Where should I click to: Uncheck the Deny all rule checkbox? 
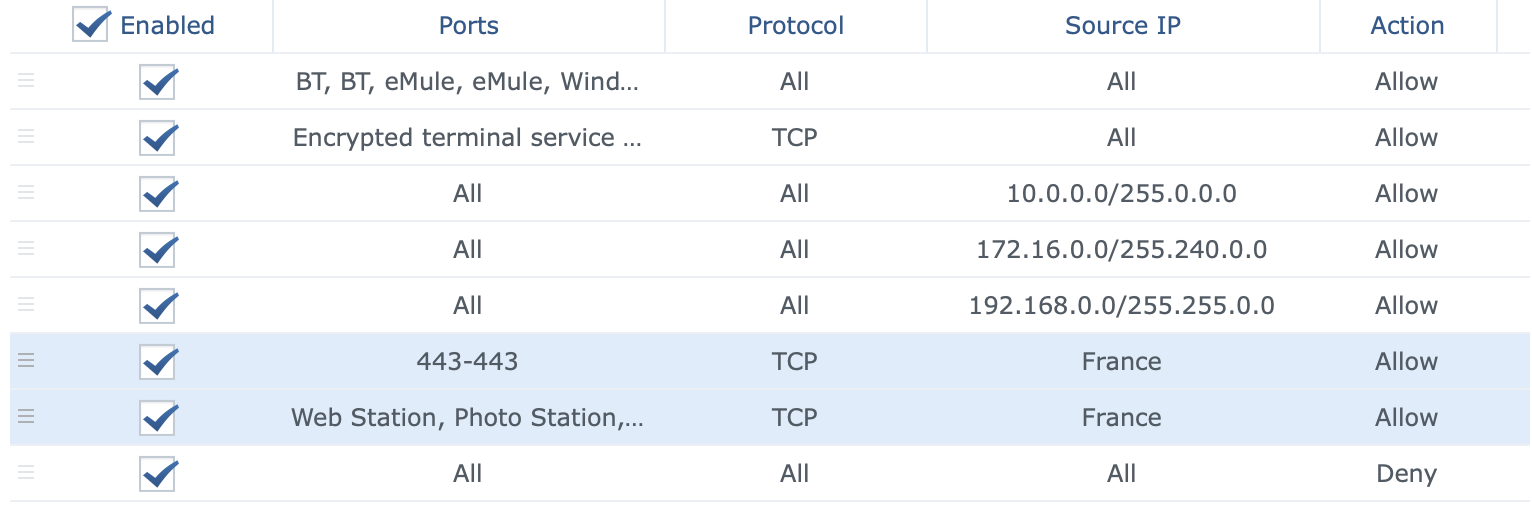click(x=158, y=474)
